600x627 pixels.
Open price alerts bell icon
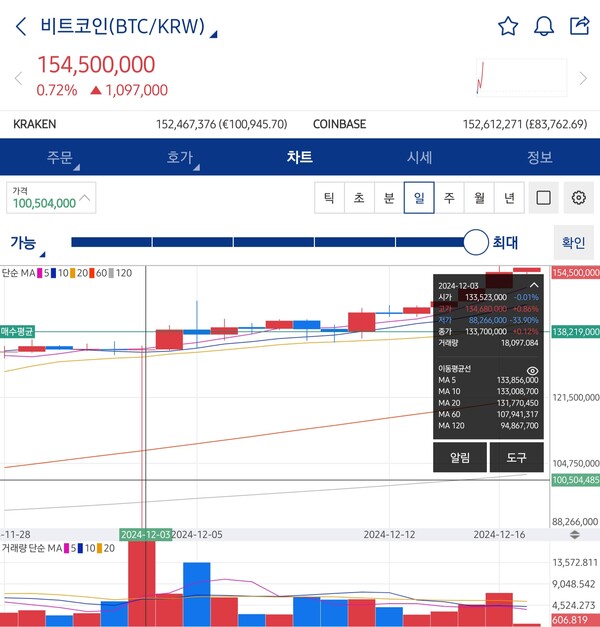[544, 26]
